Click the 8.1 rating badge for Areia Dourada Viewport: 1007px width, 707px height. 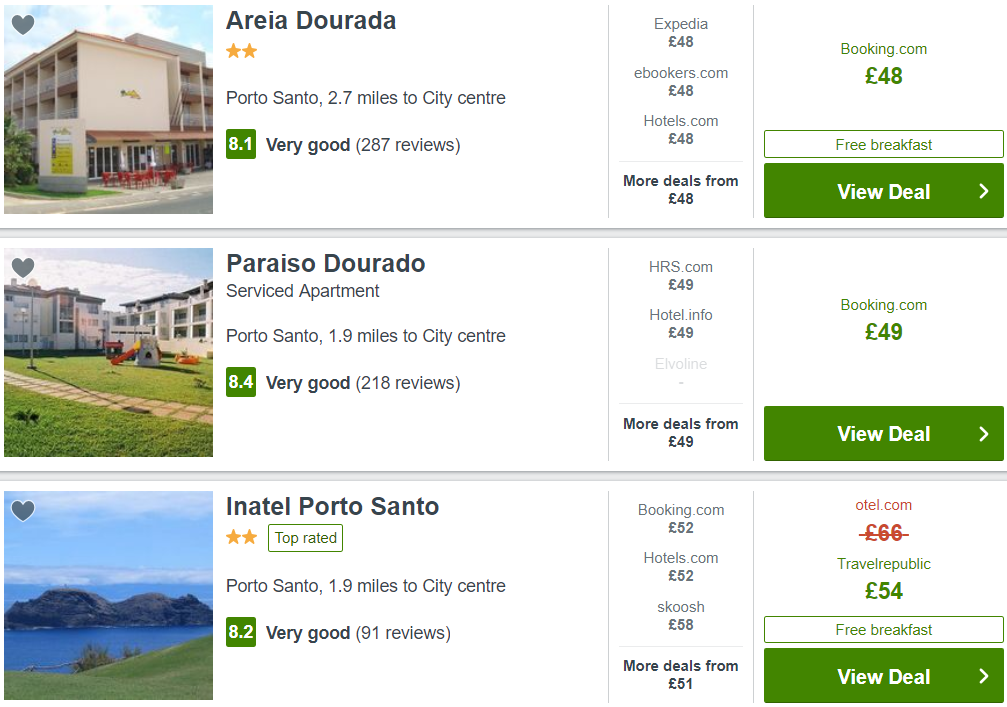point(241,144)
